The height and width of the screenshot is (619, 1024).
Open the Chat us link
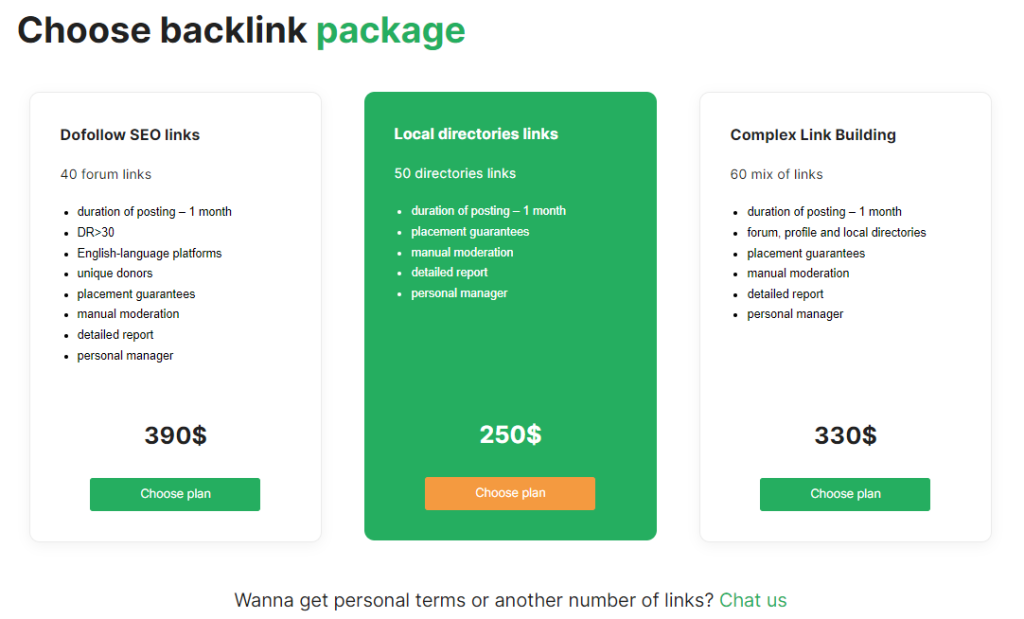click(753, 600)
